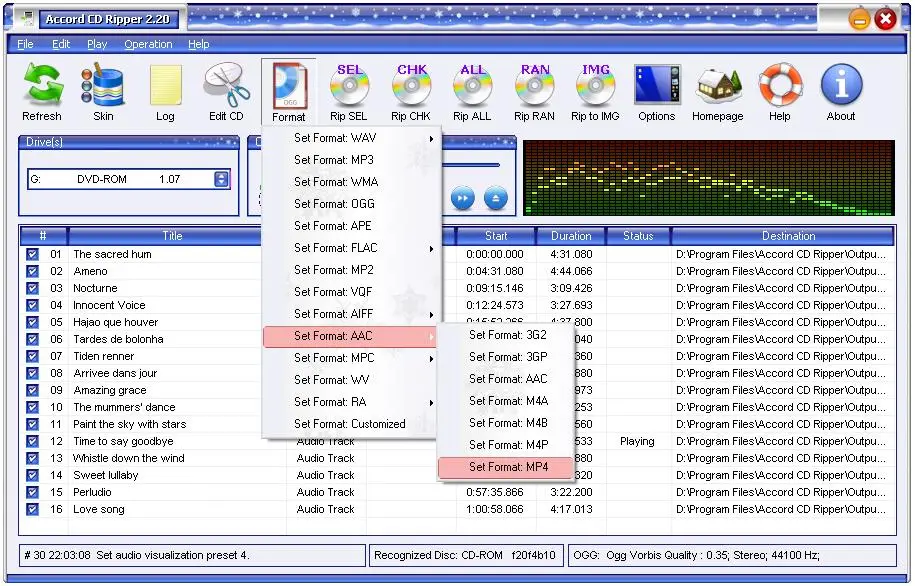Toggle checkbox for track 03 Nocturne
This screenshot has height=586, width=915.
click(x=32, y=288)
